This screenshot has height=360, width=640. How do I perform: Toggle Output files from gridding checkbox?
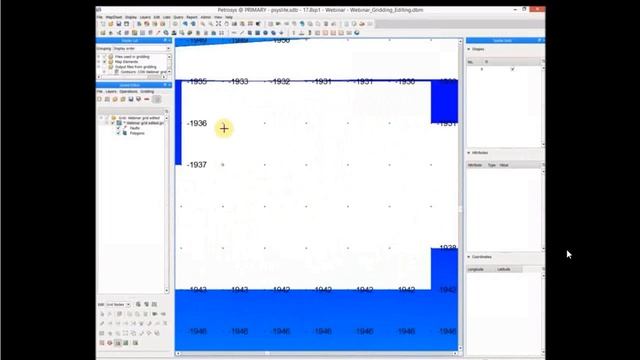click(x=104, y=67)
